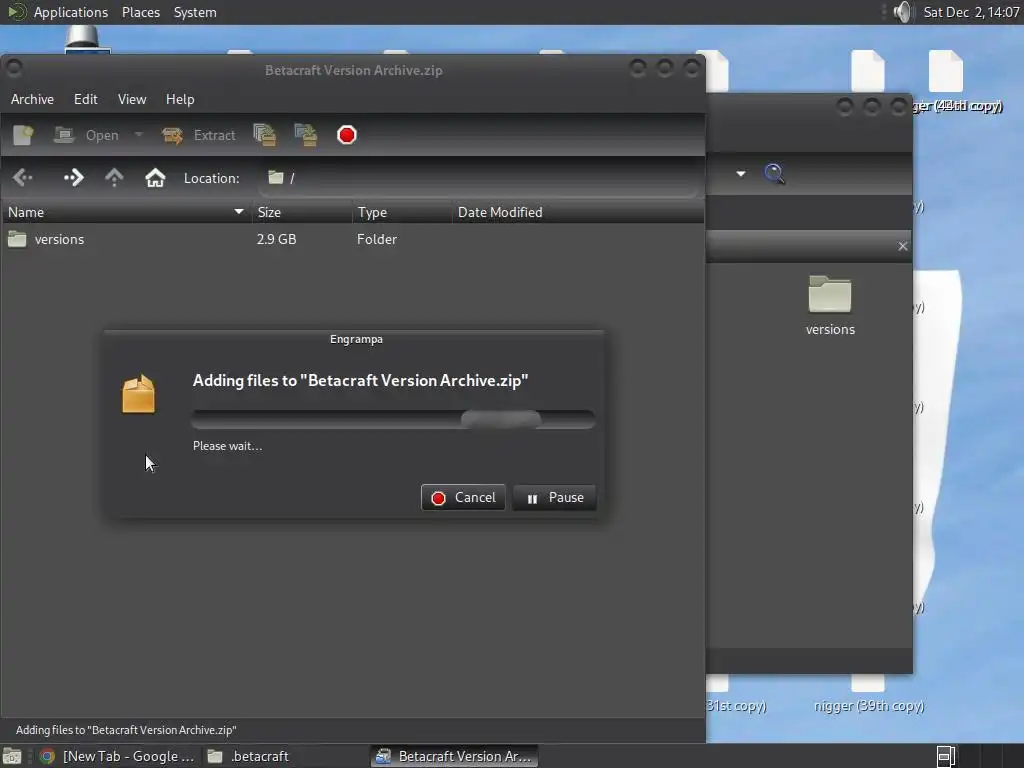Click the new archive toolbar icon
This screenshot has height=768, width=1024.
(23, 135)
